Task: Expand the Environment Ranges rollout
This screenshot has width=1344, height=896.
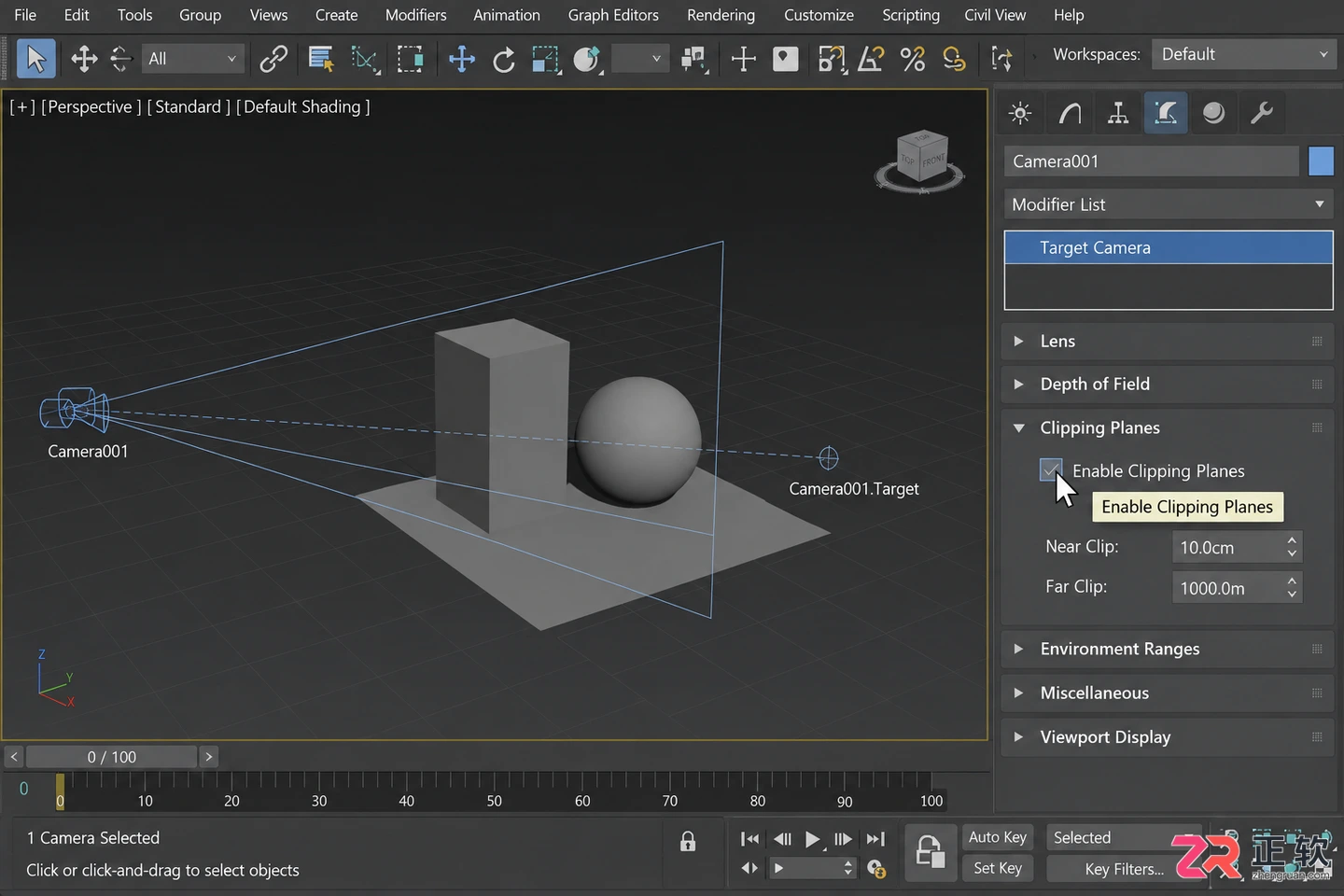Action: (x=1167, y=649)
